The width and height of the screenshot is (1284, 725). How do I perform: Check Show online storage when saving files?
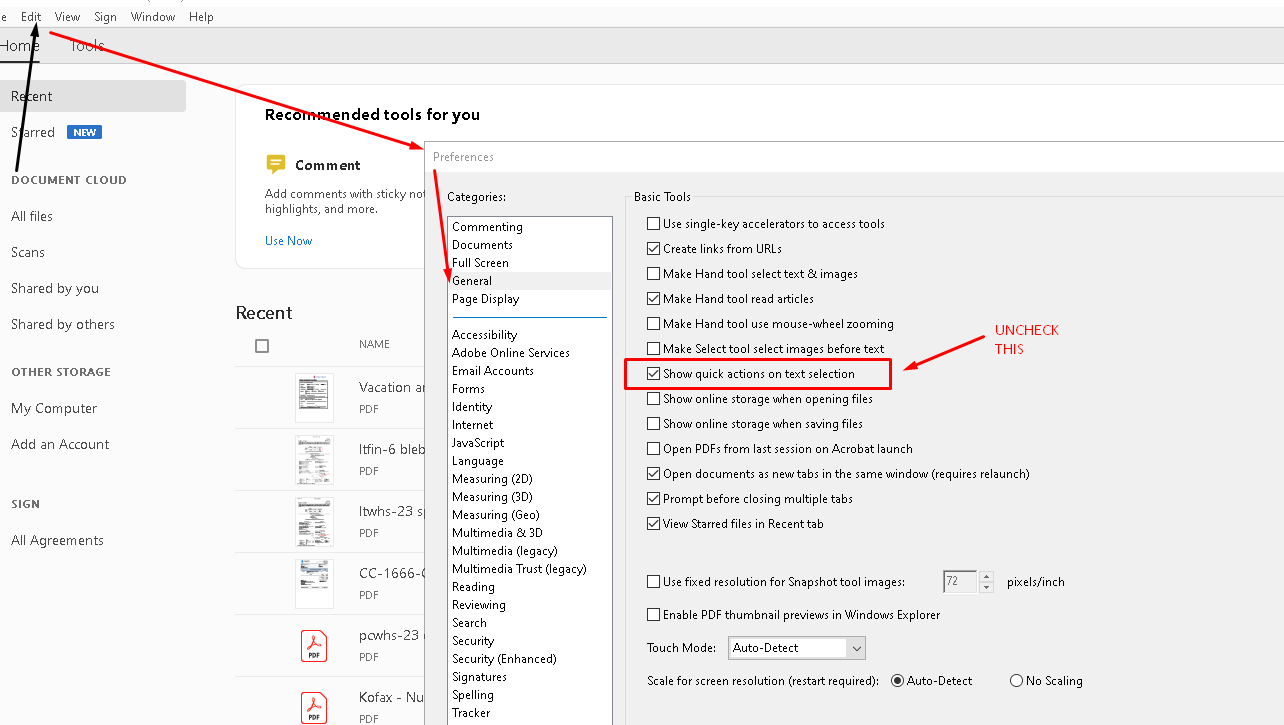[654, 424]
